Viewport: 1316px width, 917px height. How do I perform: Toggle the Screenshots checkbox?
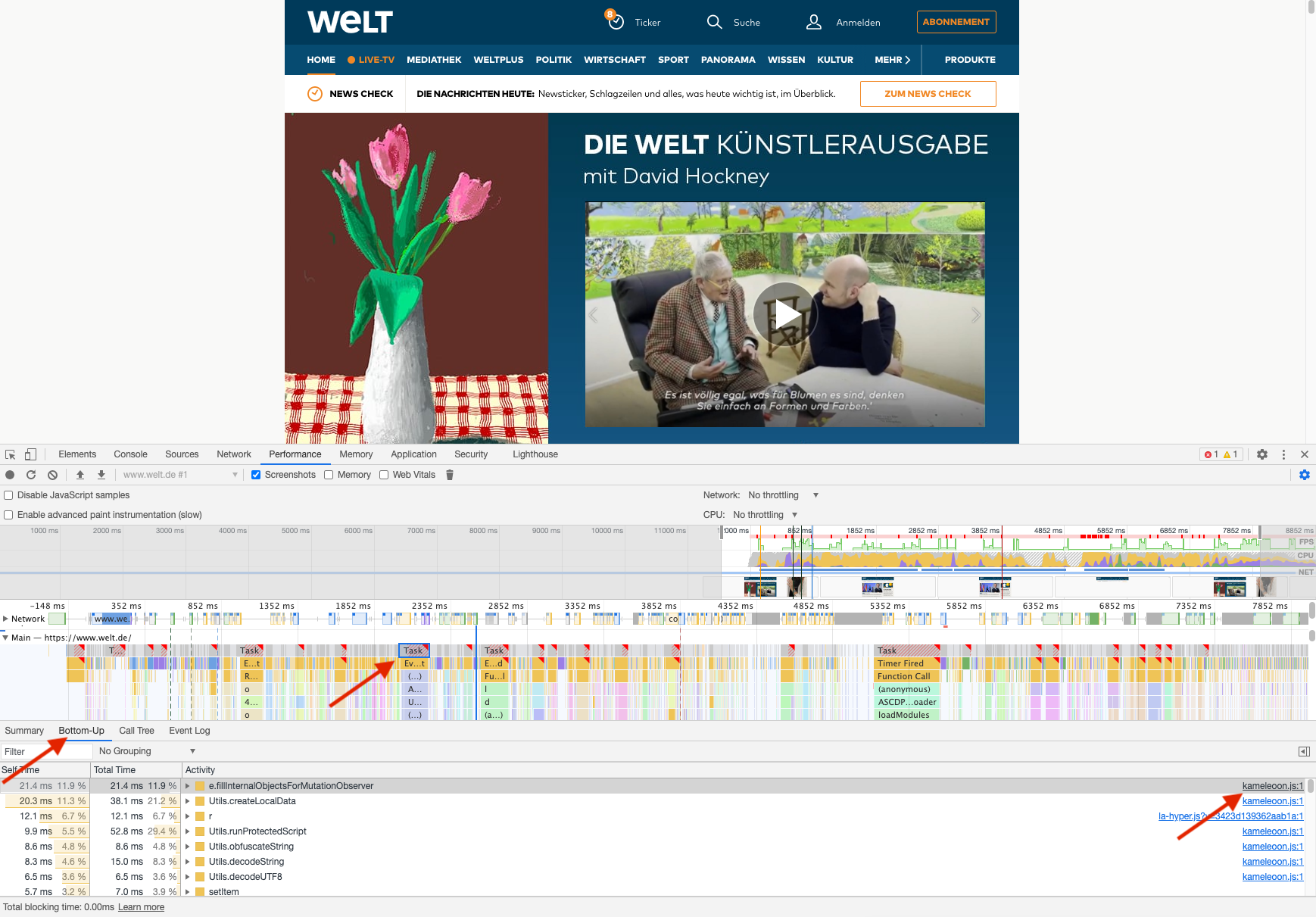[x=256, y=475]
